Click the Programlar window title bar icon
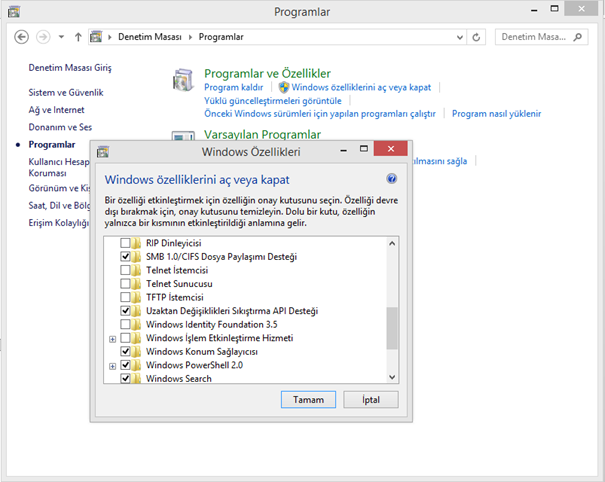 pyautogui.click(x=14, y=12)
